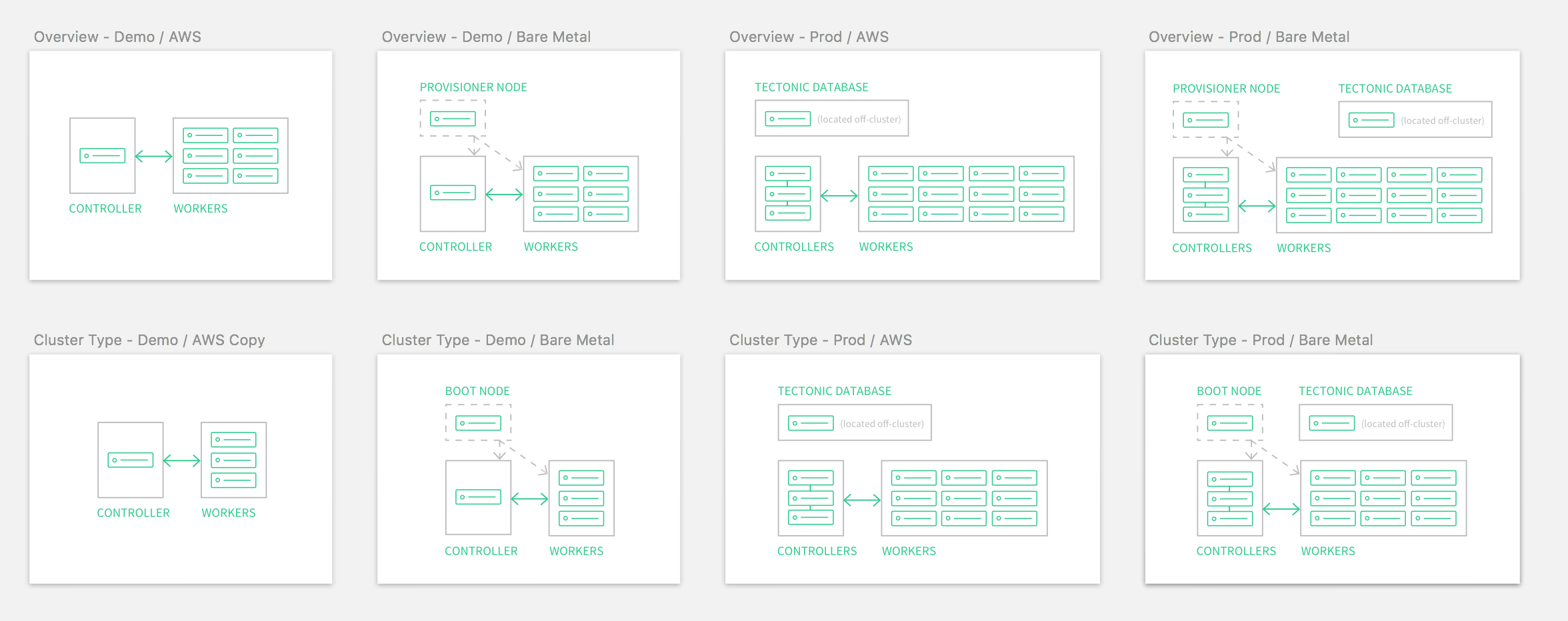Select the Boot Node server icon in Cluster Type - Demo / Bare Metal
This screenshot has width=1568, height=621.
point(478,423)
